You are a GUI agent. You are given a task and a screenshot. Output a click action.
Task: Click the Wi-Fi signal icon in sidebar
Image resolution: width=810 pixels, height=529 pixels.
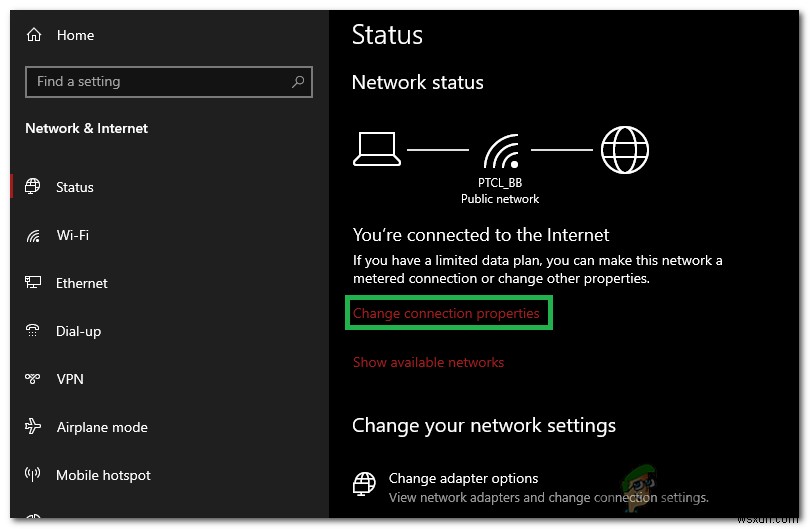[34, 236]
